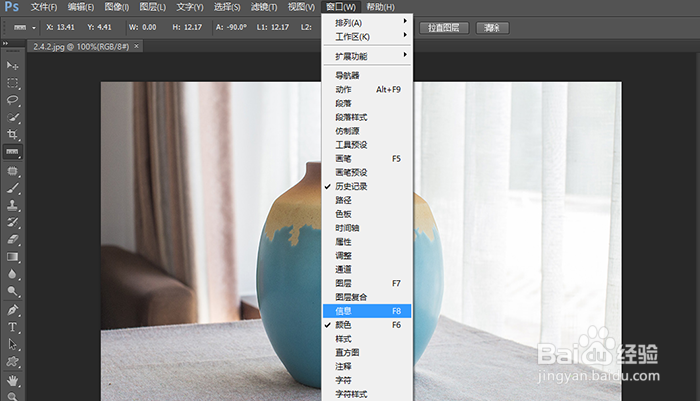Open the 图像(I) menu
Image resolution: width=700 pixels, height=401 pixels.
(x=117, y=7)
